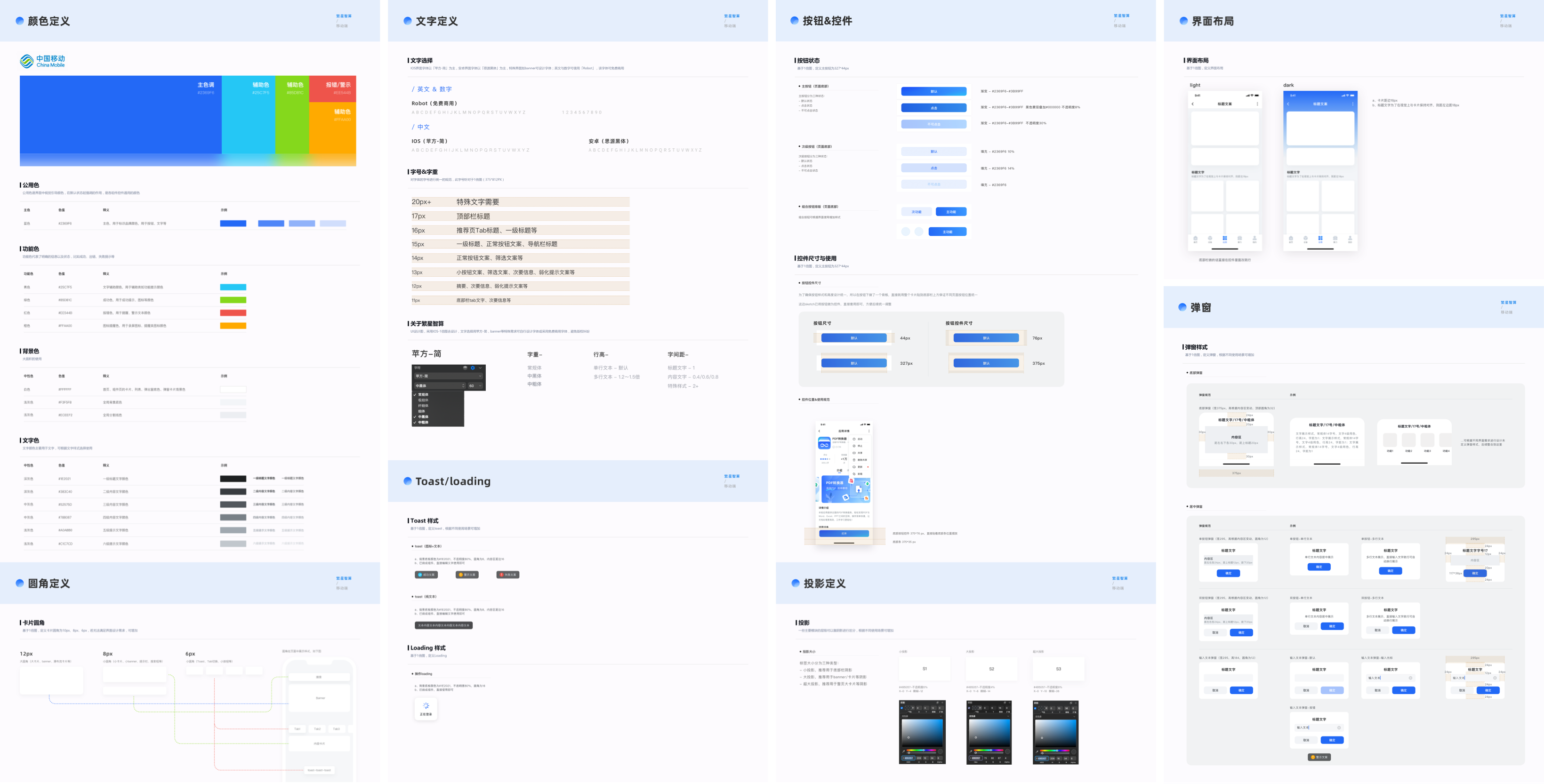This screenshot has height=784, width=1544.
Task: Click the China Mobile logo
Action: tap(42, 61)
